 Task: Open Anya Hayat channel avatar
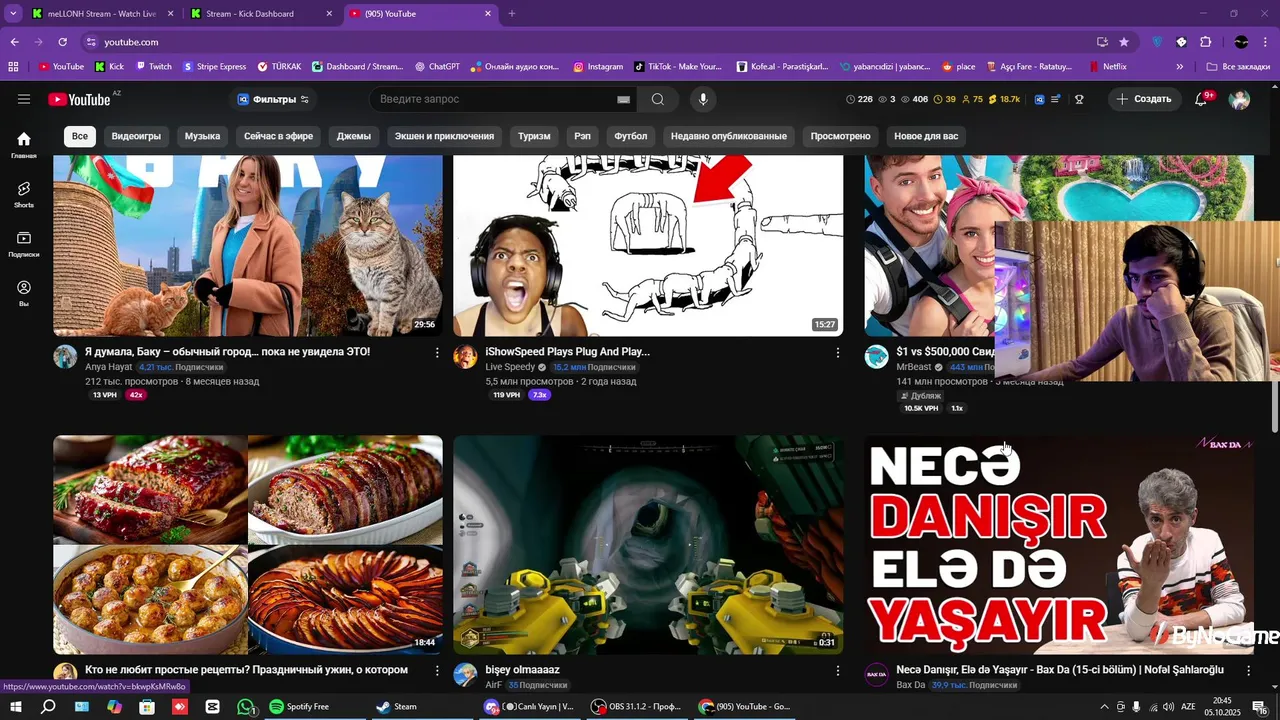click(65, 357)
